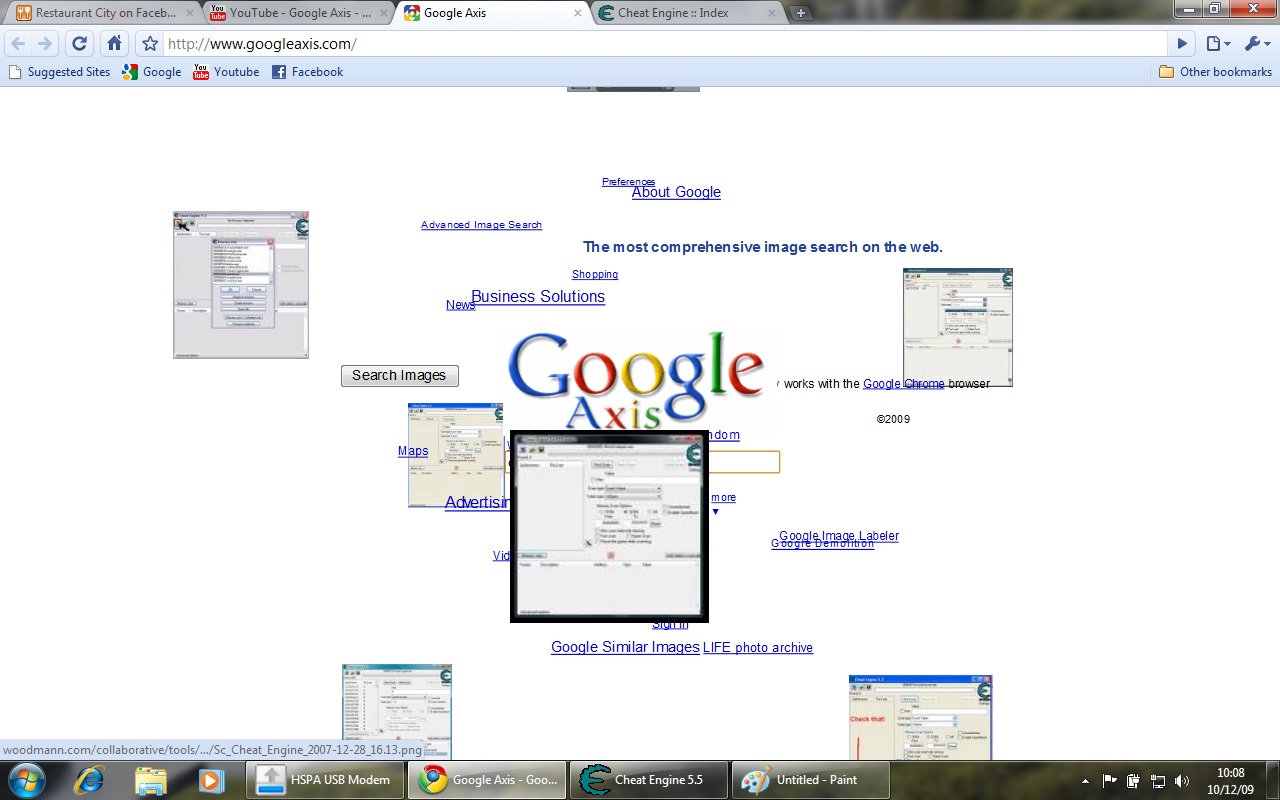Launch Windows Media Player from the taskbar
Image resolution: width=1280 pixels, height=800 pixels.
click(211, 780)
